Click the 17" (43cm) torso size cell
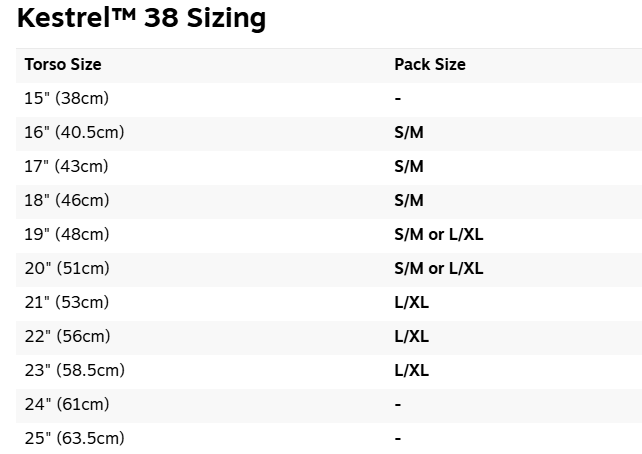This screenshot has width=642, height=454. pos(66,167)
